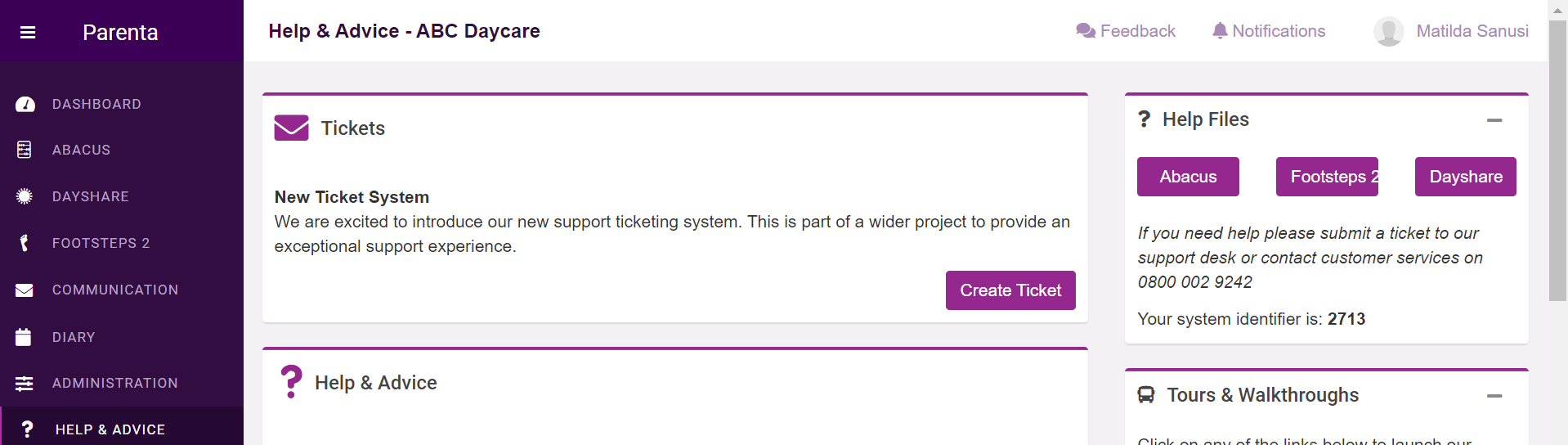Viewport: 1568px width, 445px height.
Task: Toggle the hamburger sidebar menu
Action: pos(28,32)
